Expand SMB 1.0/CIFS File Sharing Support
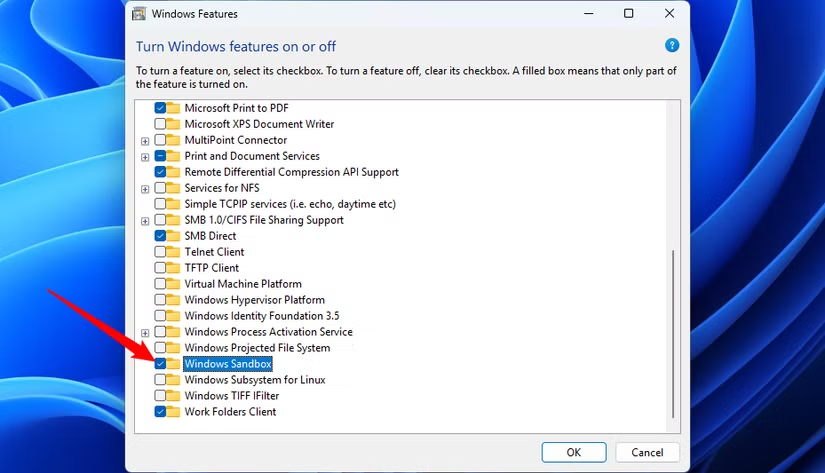Viewport: 825px width, 473px height. pos(146,220)
